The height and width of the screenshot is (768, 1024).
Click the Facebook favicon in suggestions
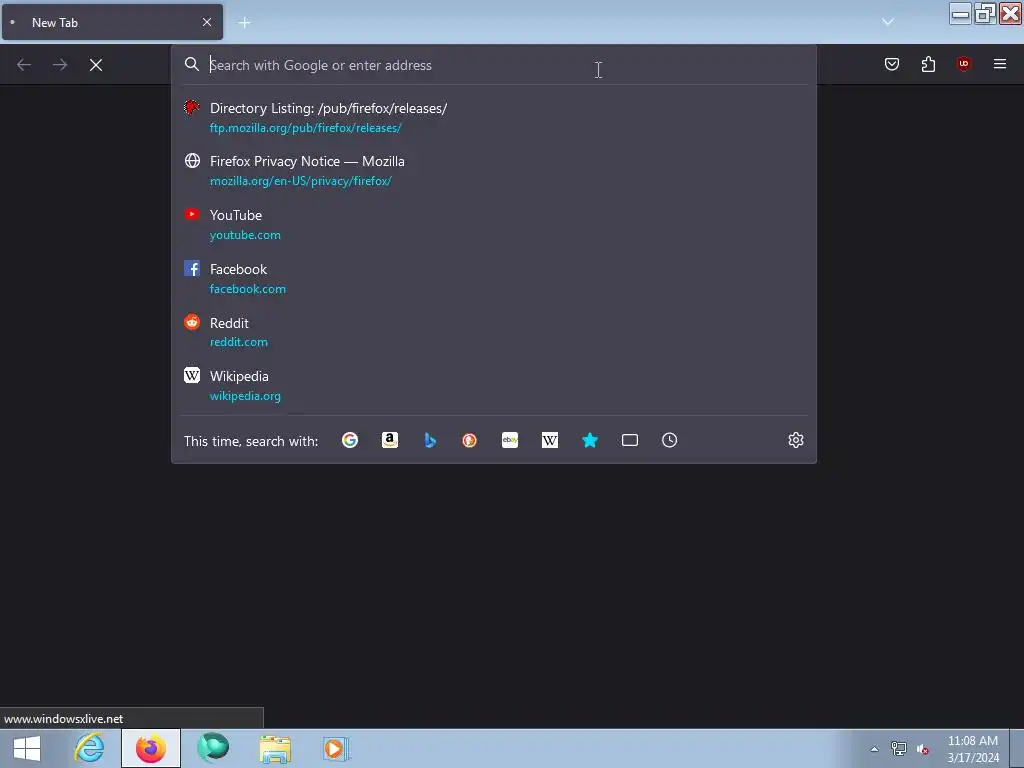(x=192, y=268)
